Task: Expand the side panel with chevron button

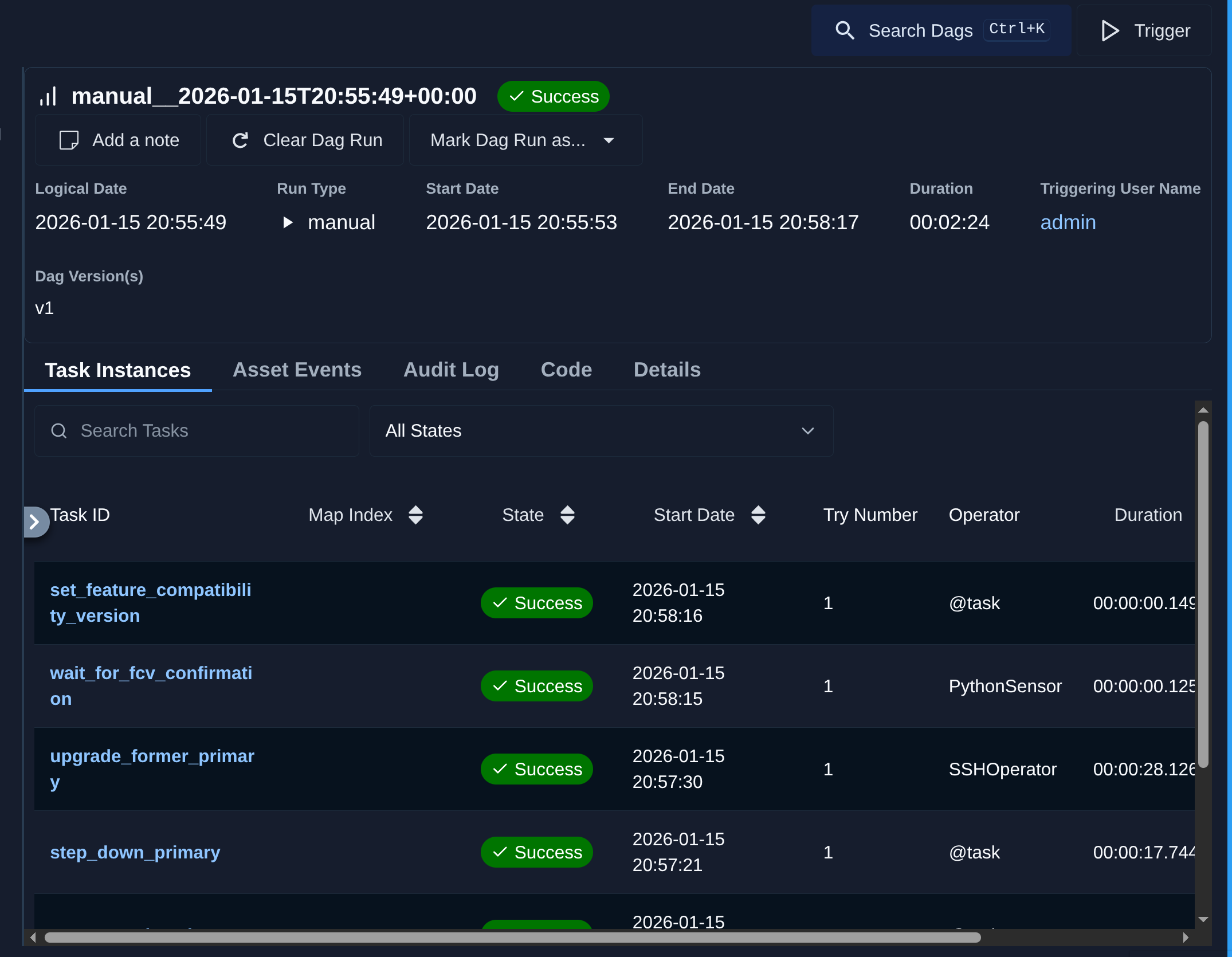Action: tap(34, 521)
